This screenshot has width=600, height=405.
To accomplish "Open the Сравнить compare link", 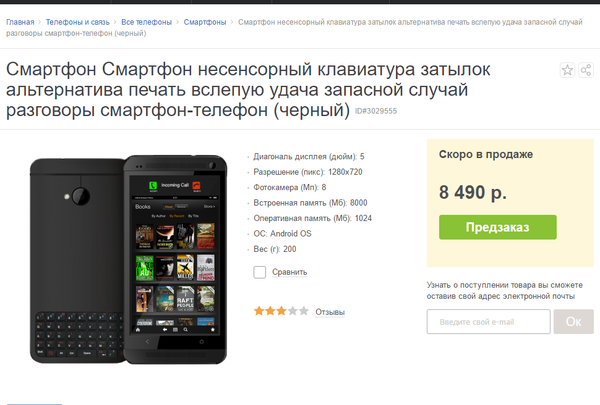I will pyautogui.click(x=290, y=272).
